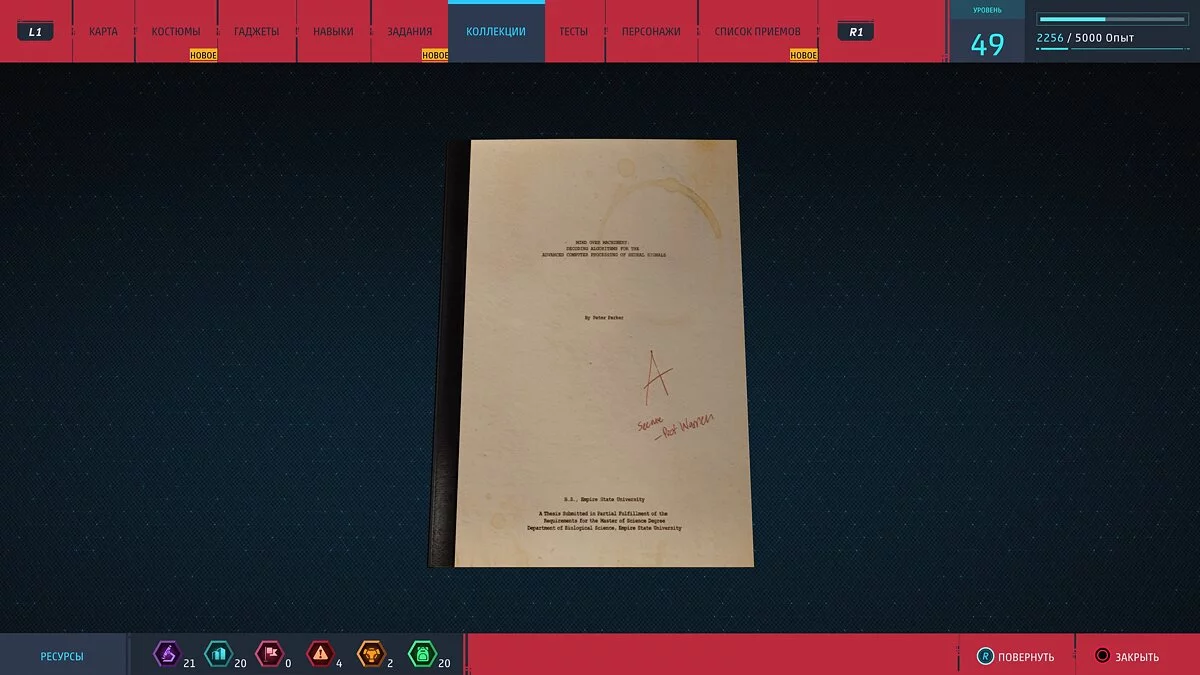Click the Новое badge under Список приемов

(x=804, y=56)
